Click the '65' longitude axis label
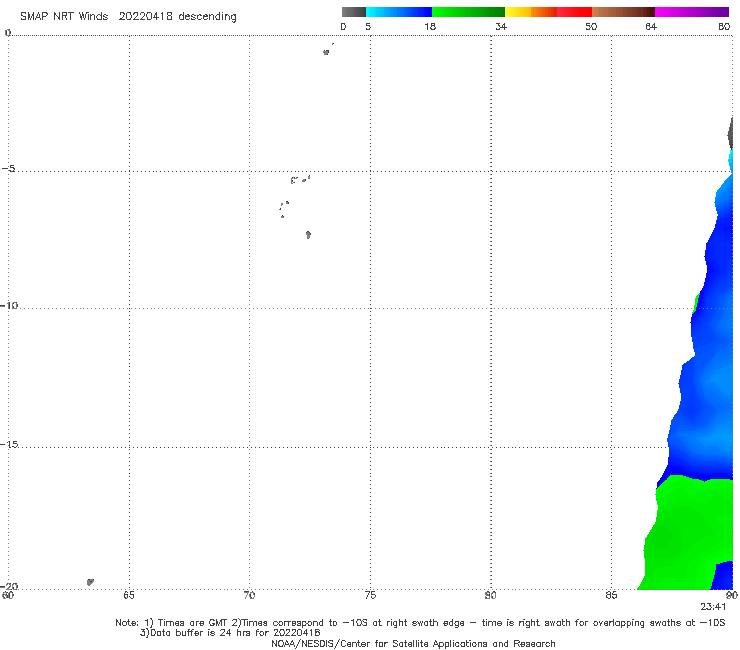The height and width of the screenshot is (650, 740). coord(129,595)
